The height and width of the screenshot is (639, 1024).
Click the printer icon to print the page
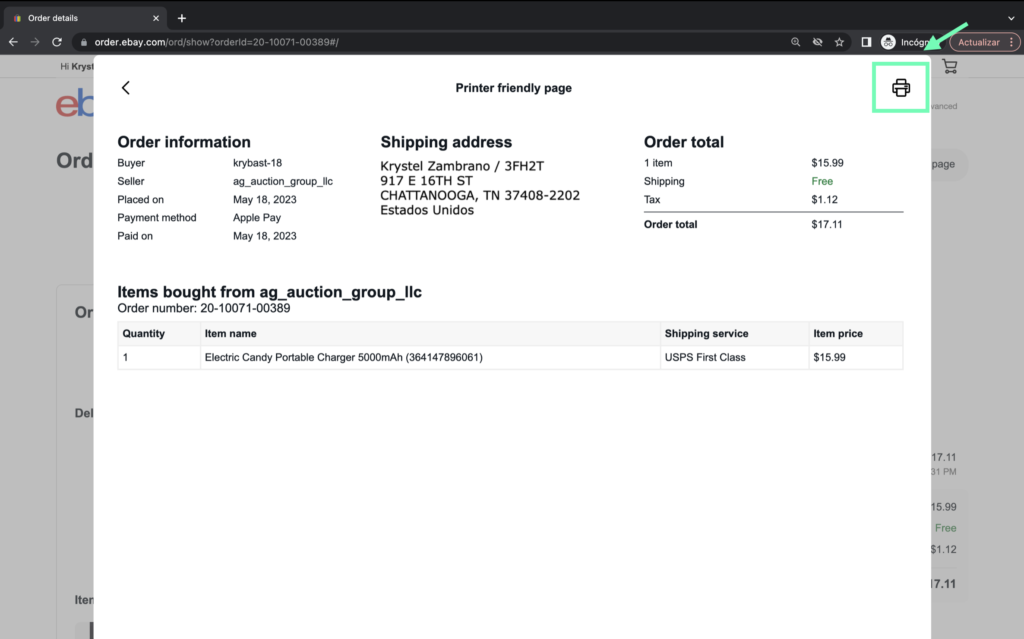[901, 88]
